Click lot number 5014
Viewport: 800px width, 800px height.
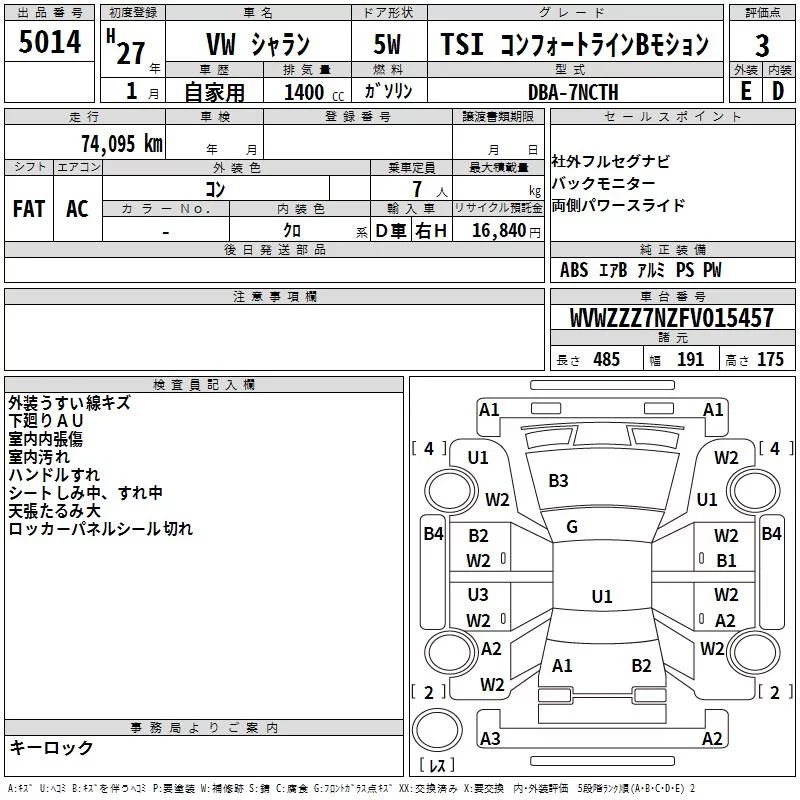pos(49,42)
